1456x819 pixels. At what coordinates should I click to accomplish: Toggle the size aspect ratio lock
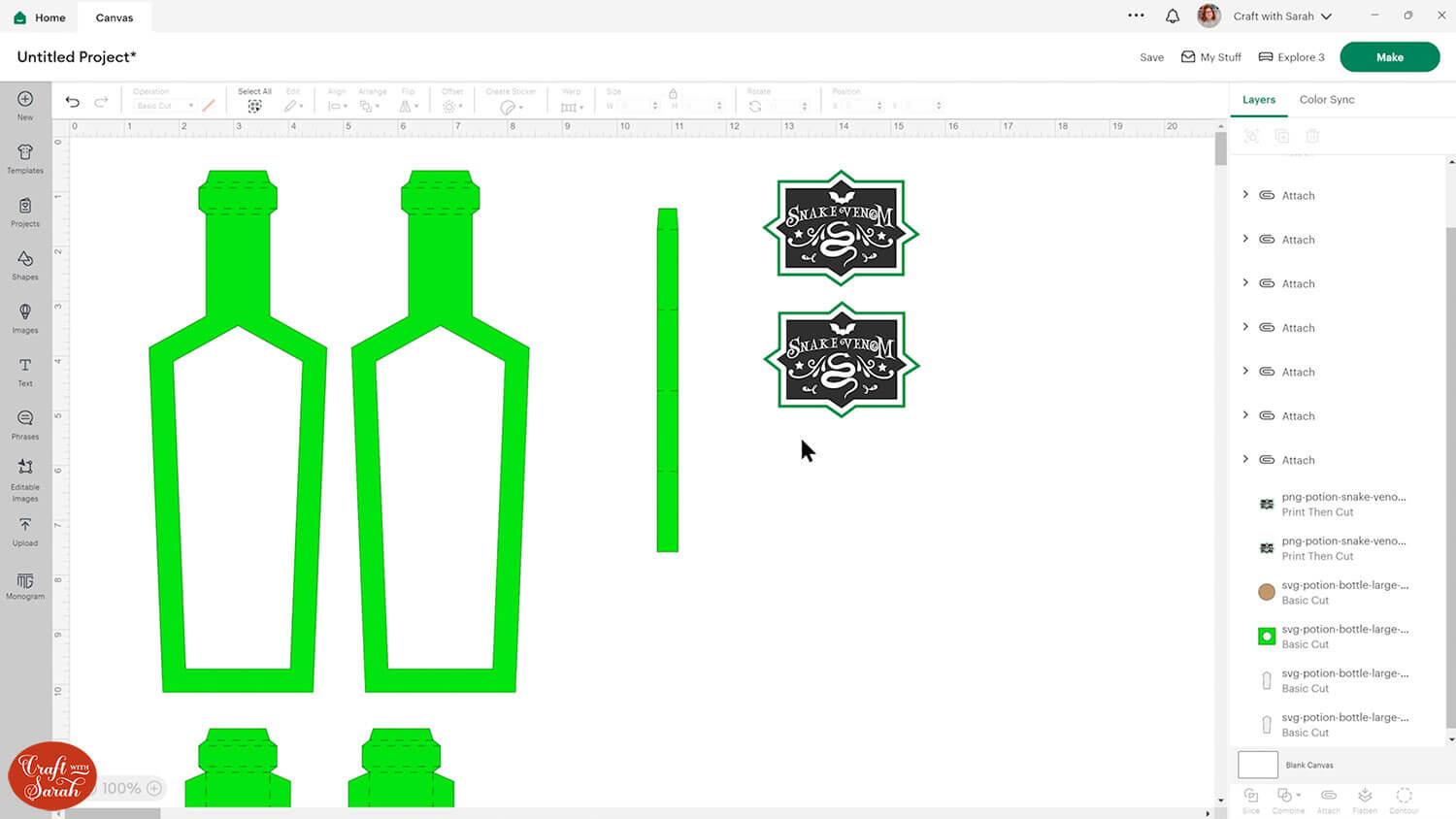pos(673,94)
